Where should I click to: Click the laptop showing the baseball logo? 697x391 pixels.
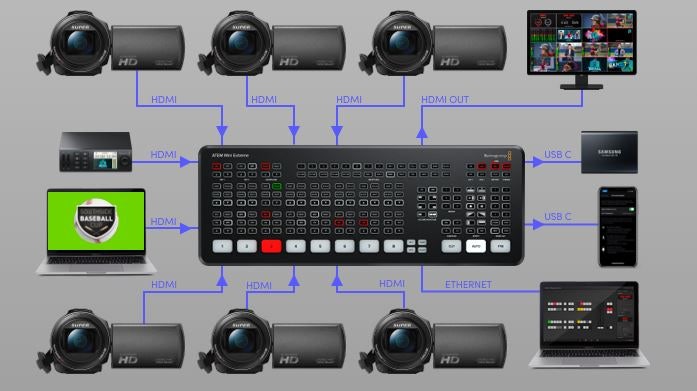click(96, 231)
